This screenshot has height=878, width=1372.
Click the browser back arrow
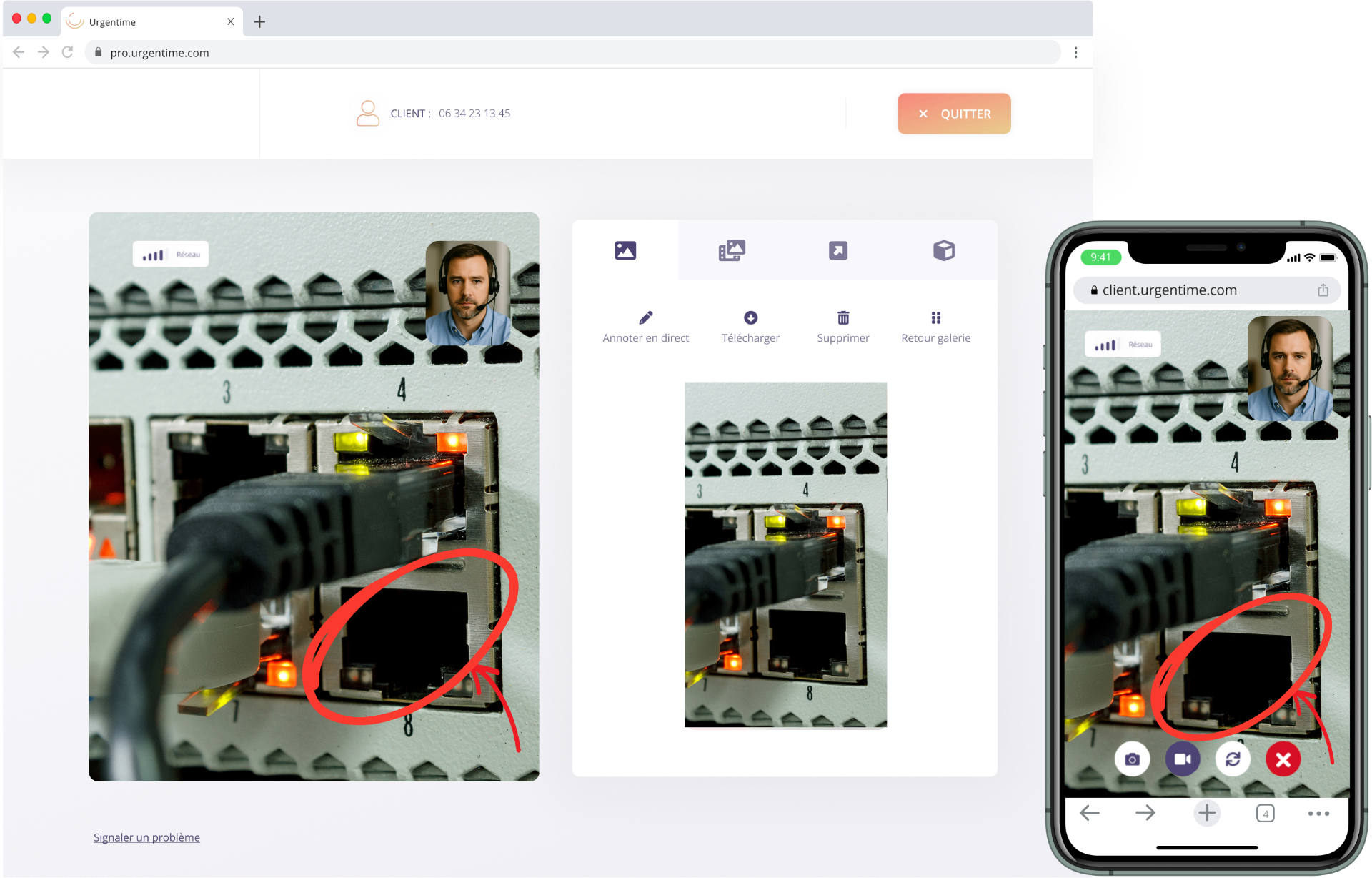(19, 52)
